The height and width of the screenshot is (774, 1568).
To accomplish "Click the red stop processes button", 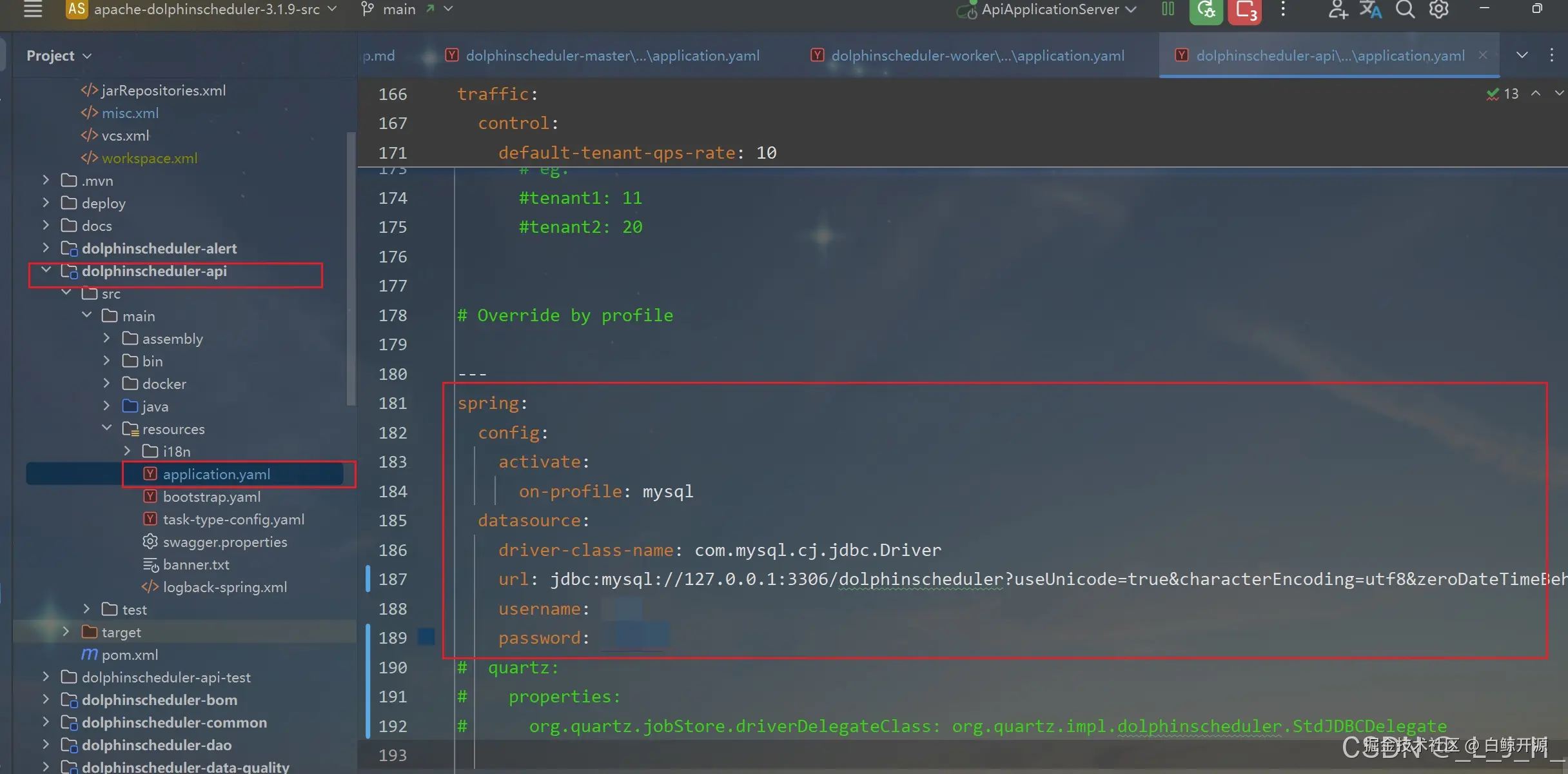I will (x=1244, y=10).
